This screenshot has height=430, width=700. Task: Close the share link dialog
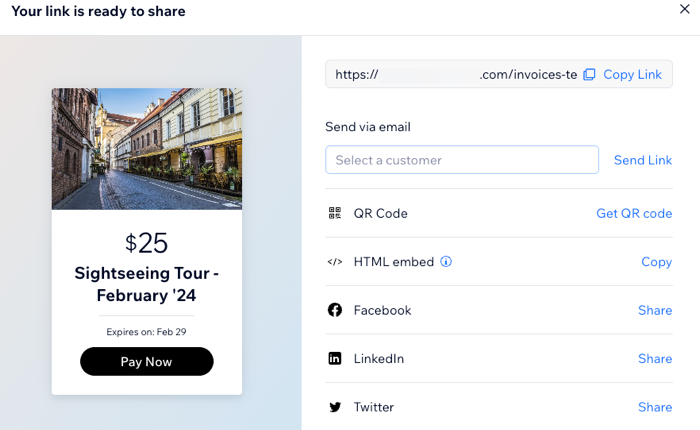[684, 9]
